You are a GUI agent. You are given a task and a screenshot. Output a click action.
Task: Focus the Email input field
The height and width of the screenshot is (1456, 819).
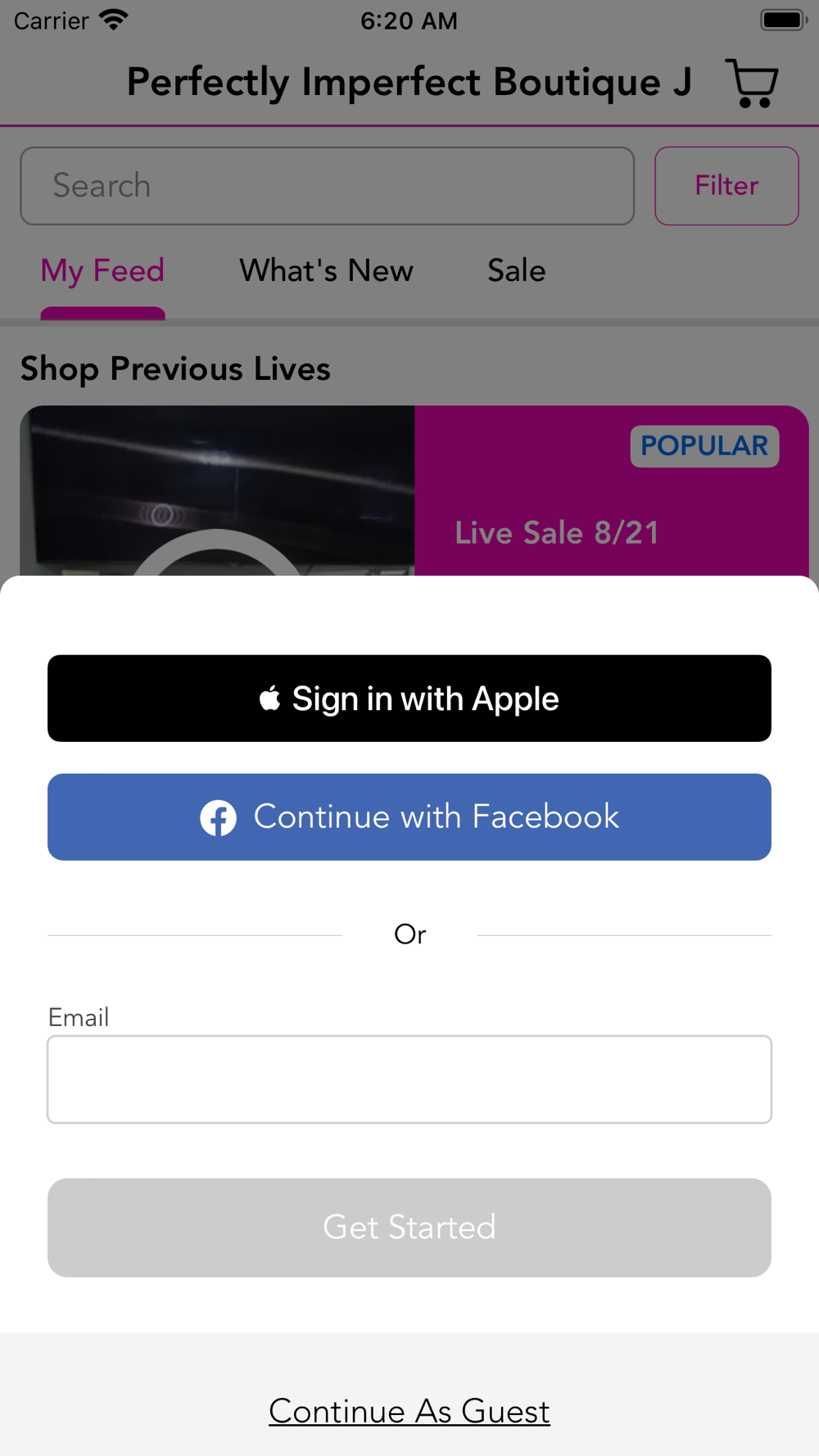click(409, 1079)
